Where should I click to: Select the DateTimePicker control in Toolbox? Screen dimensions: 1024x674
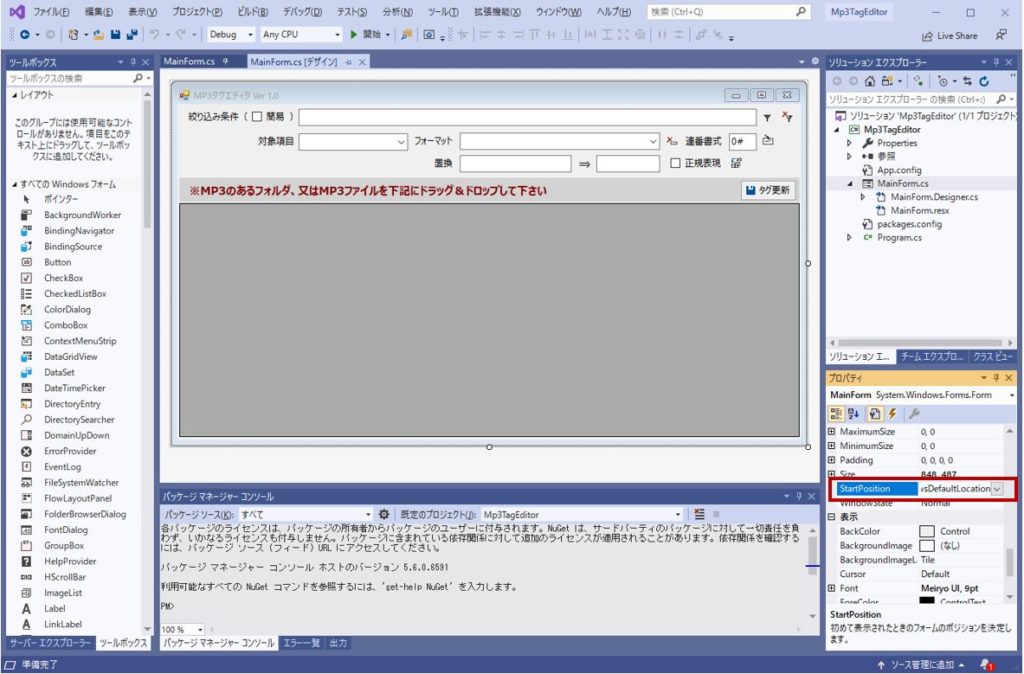pos(74,388)
